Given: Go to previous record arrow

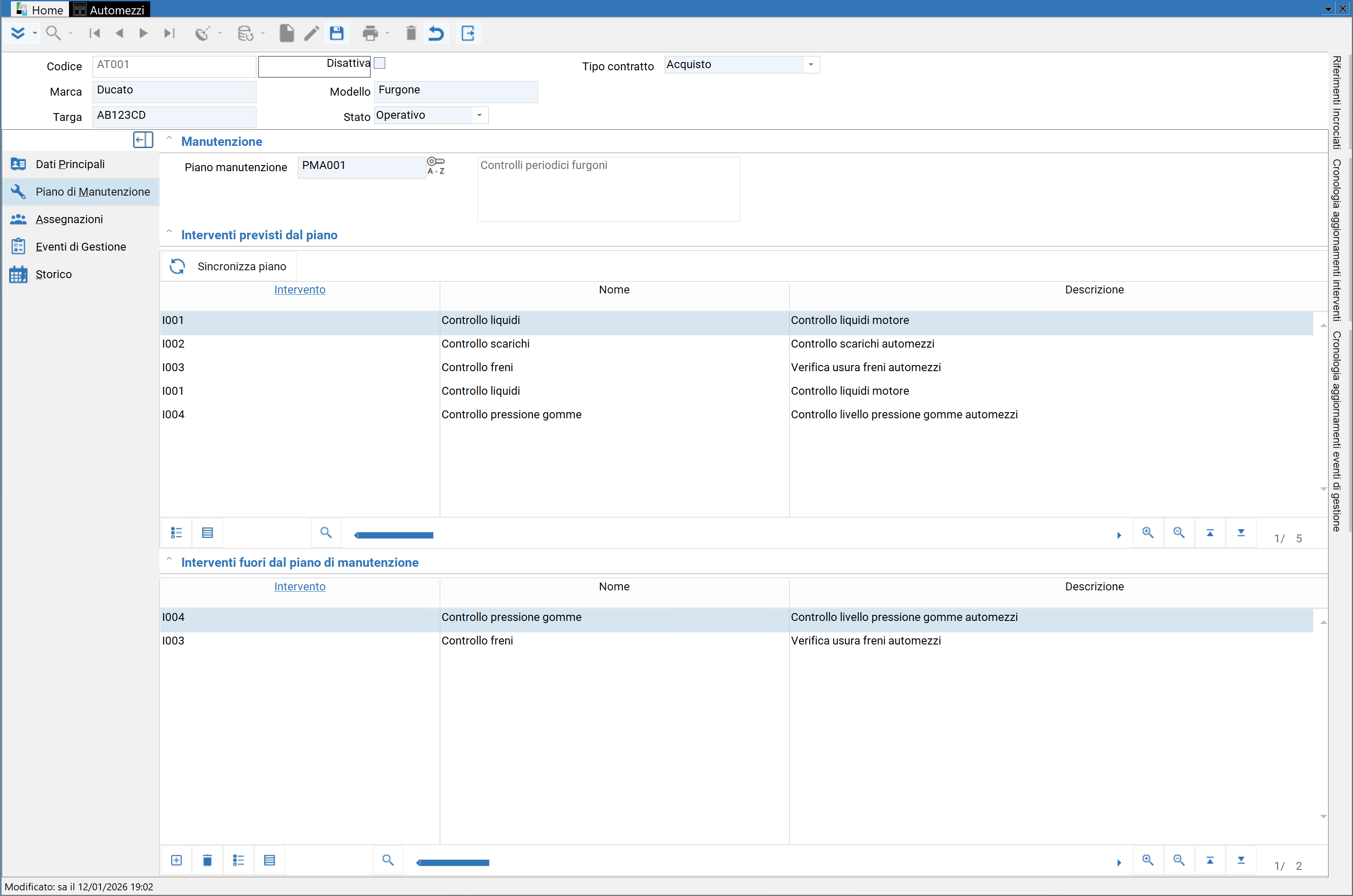Looking at the screenshot, I should click(119, 33).
